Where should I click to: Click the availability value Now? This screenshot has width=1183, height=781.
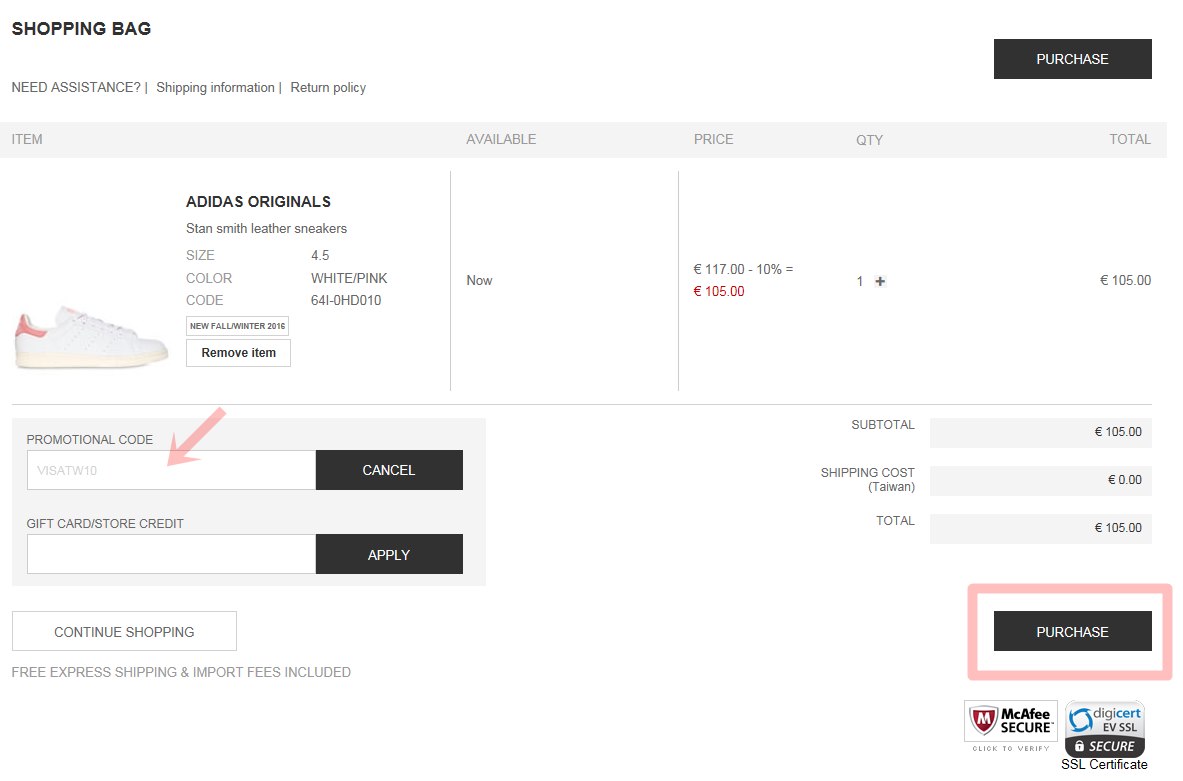[479, 281]
